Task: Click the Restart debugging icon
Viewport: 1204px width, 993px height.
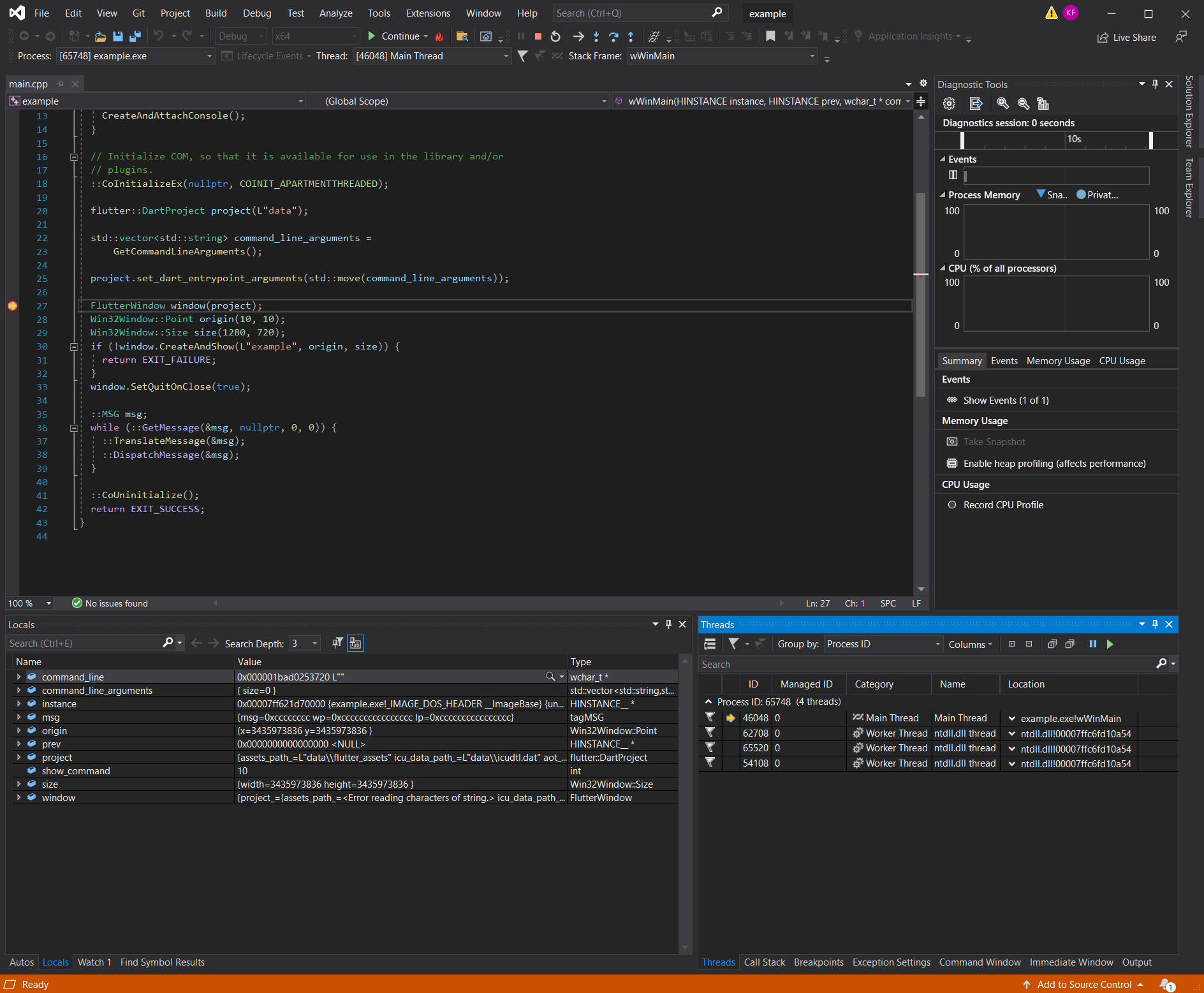Action: [554, 36]
